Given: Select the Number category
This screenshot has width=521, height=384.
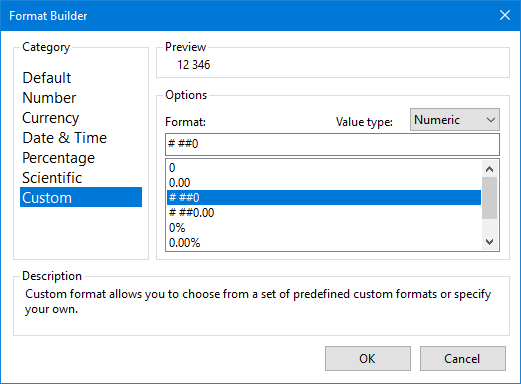Looking at the screenshot, I should [81, 98].
